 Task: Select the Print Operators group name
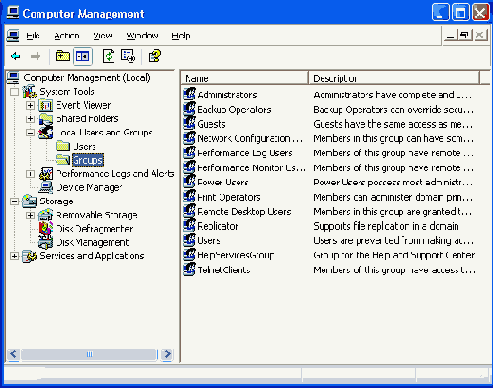tap(229, 197)
